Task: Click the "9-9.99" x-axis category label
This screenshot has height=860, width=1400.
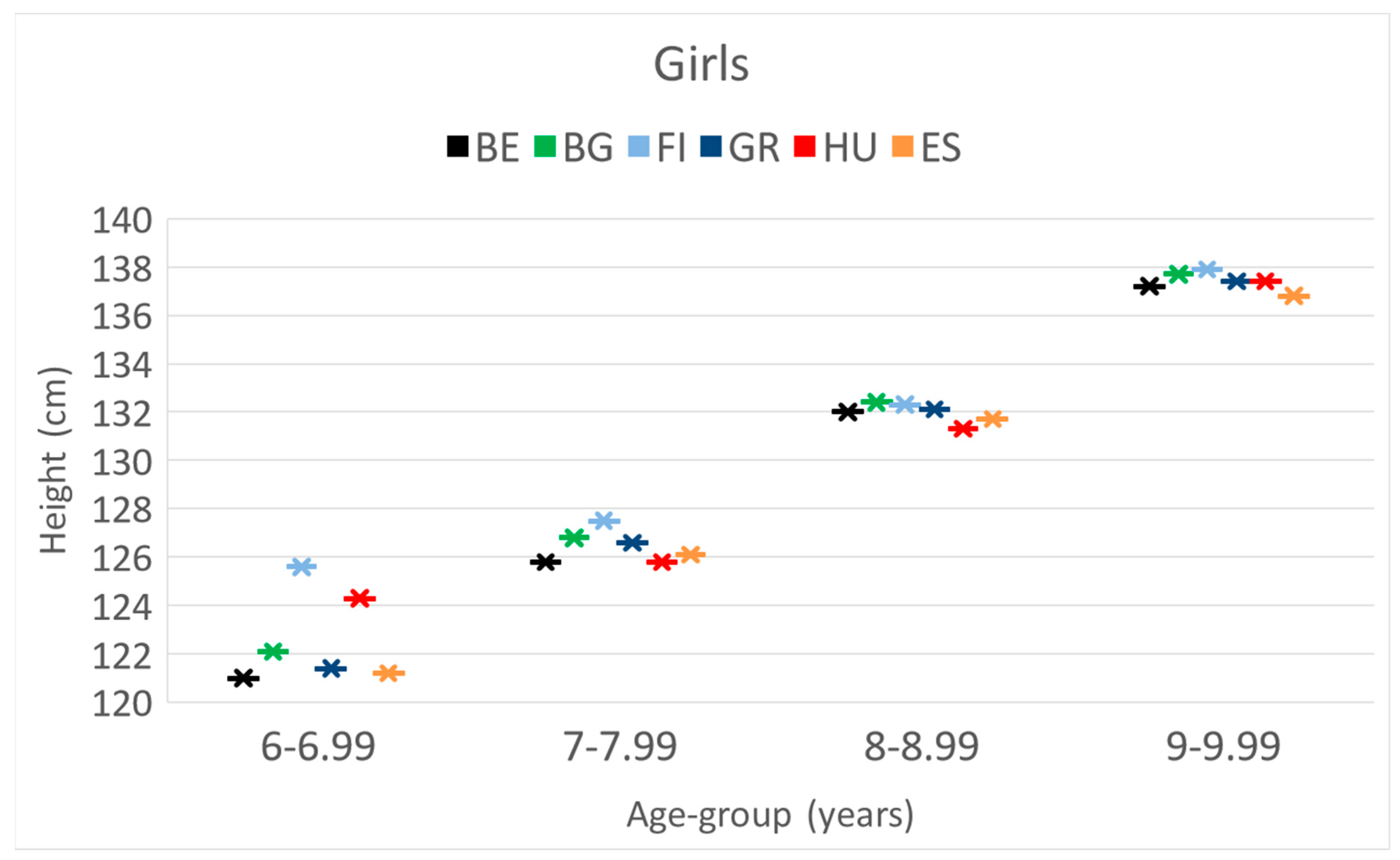Action: 1223,747
